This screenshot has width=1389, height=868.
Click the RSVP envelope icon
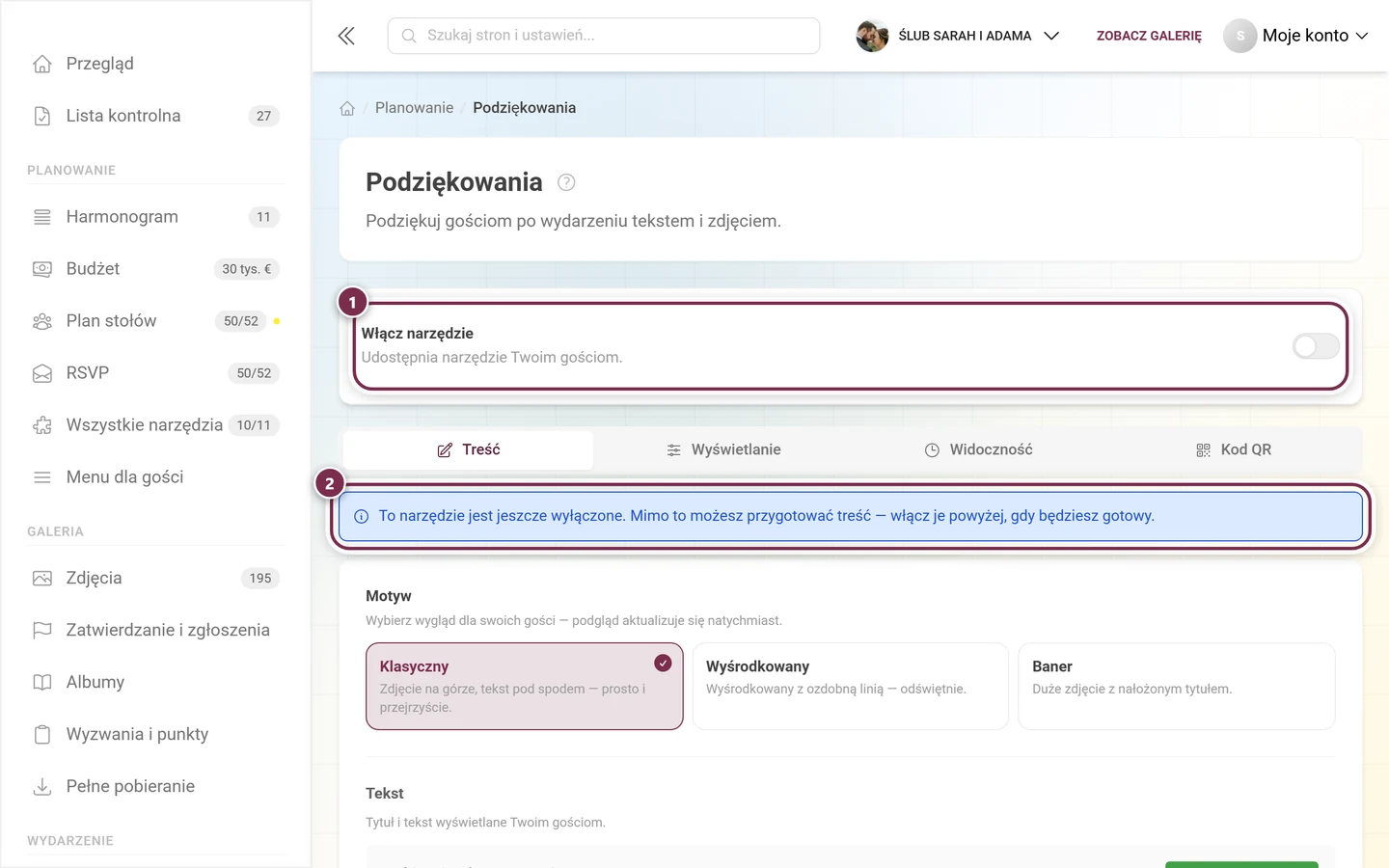click(42, 373)
